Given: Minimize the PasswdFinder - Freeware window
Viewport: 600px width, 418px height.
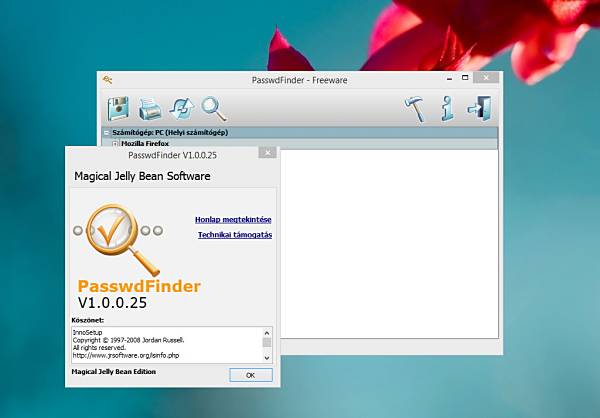Looking at the screenshot, I should tap(450, 78).
